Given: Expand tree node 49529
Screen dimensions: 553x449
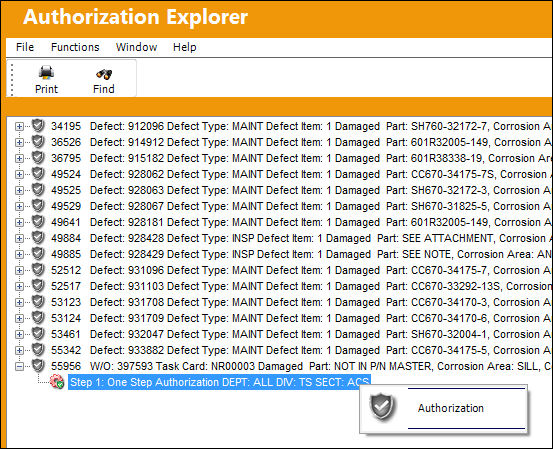Looking at the screenshot, I should (19, 206).
